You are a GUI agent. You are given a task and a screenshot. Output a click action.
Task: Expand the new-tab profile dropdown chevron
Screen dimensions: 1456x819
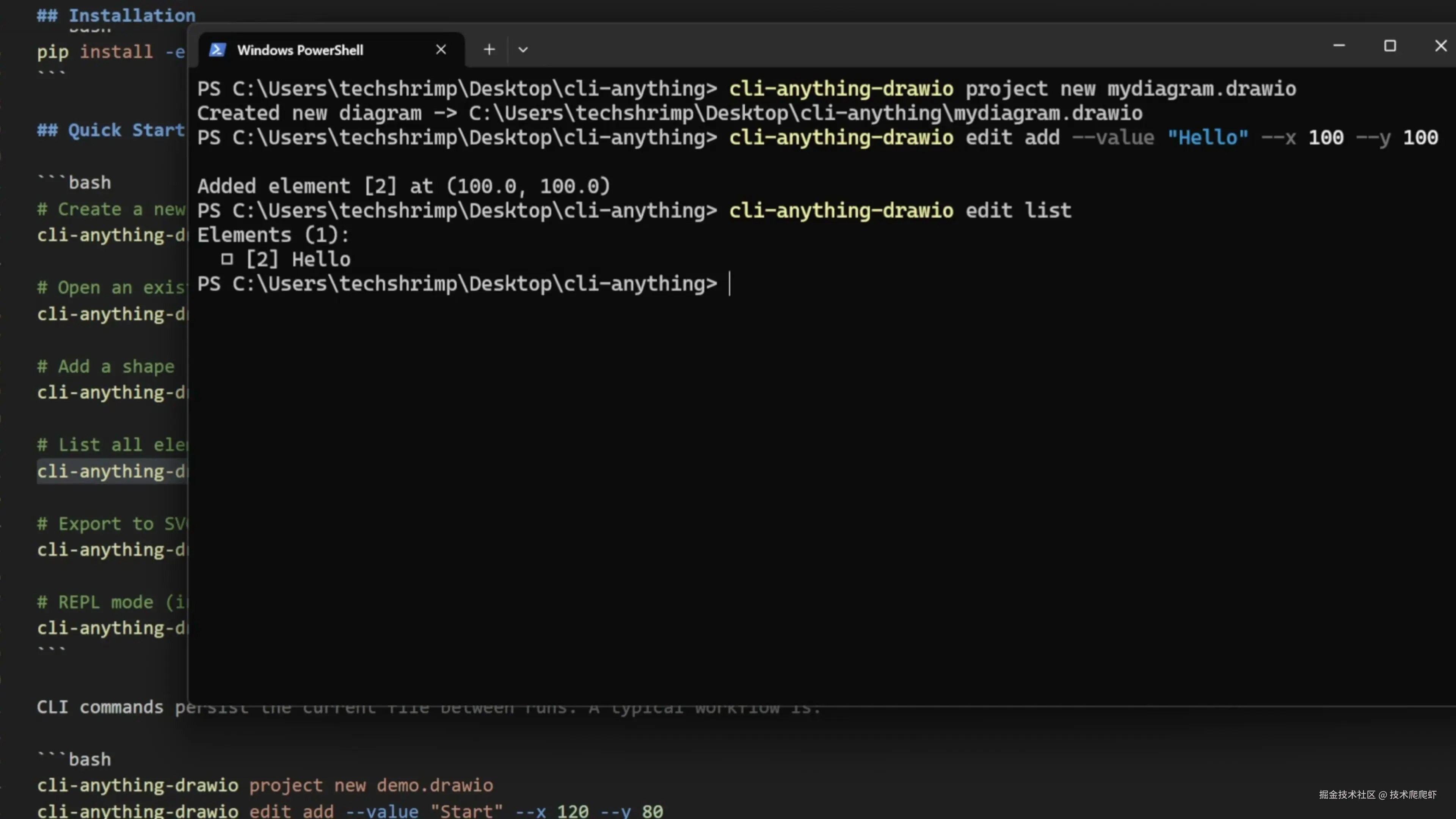pos(523,50)
